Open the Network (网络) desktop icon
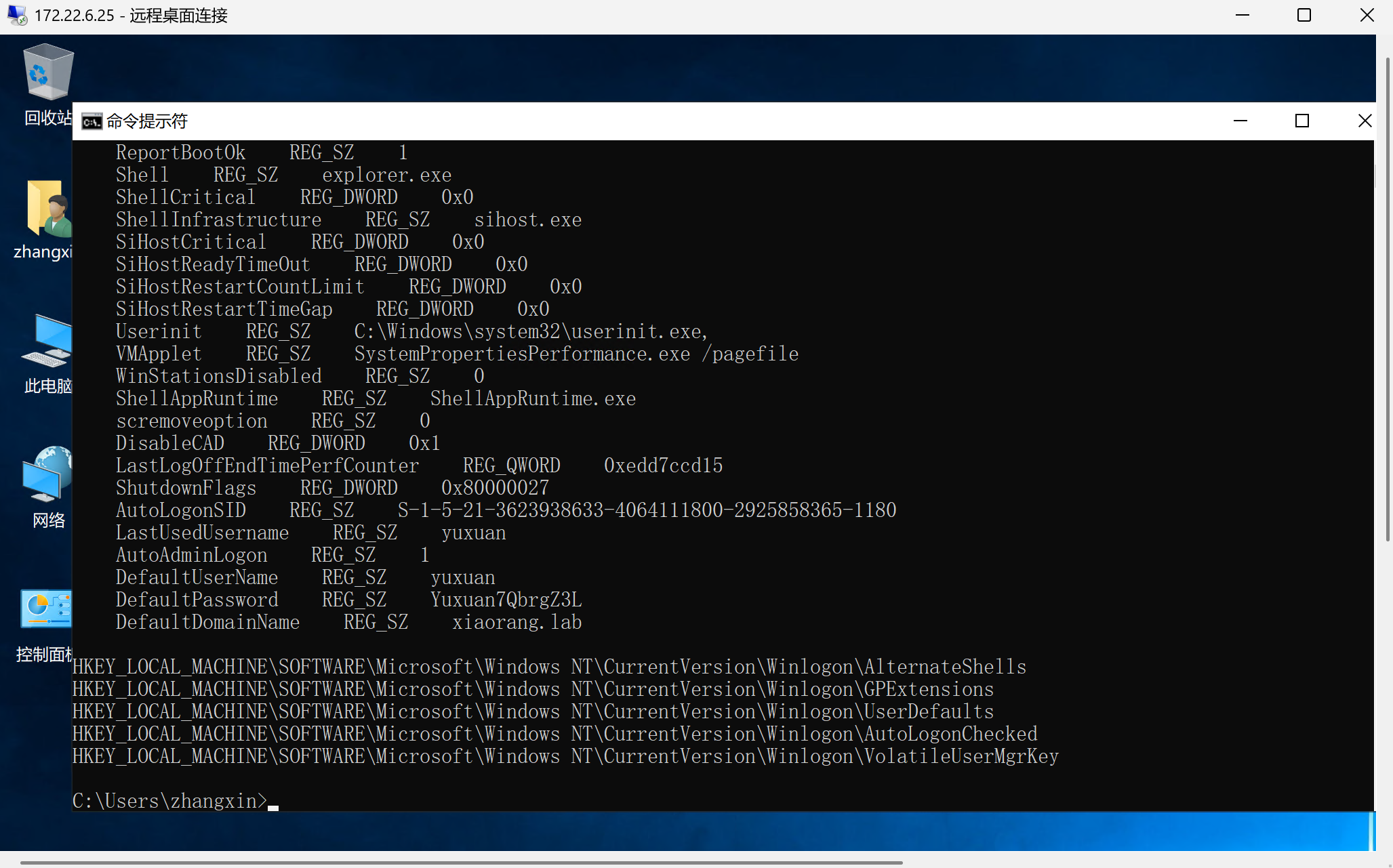 pos(47,487)
